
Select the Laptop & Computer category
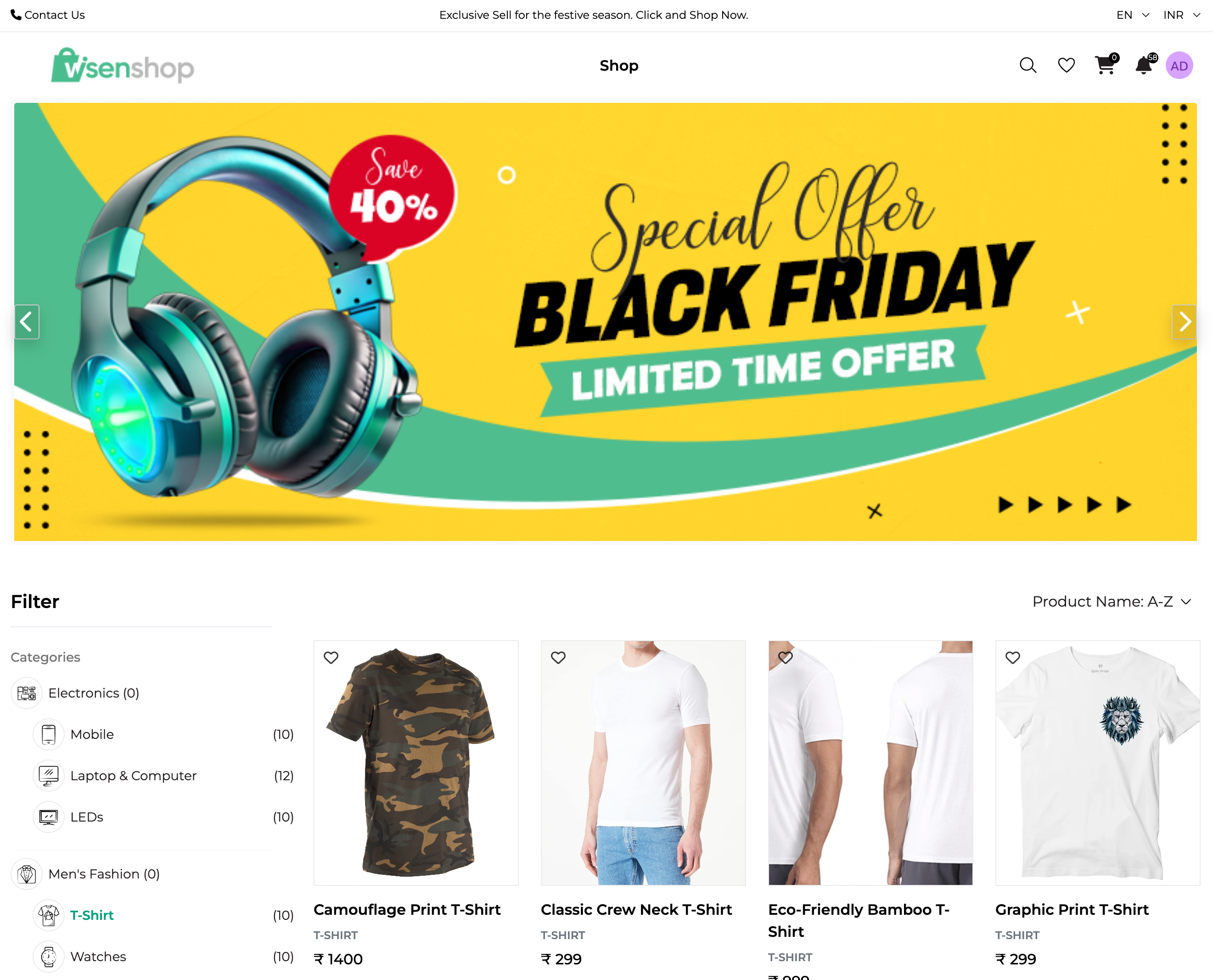point(133,775)
